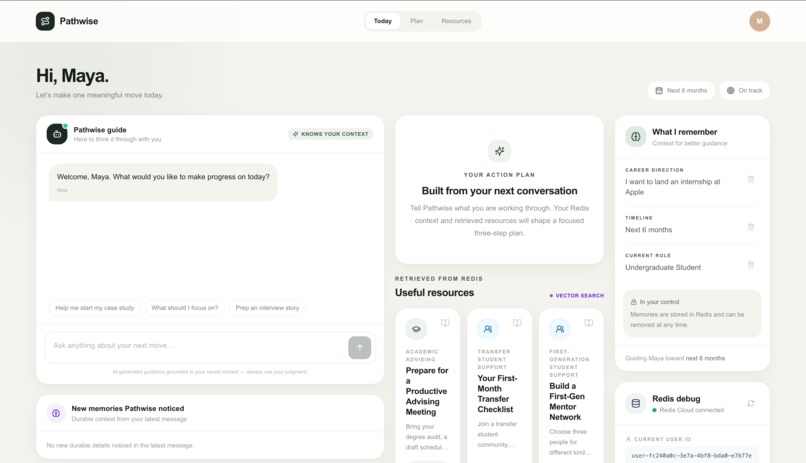Viewport: 806px width, 463px height.
Task: Click the Redis Cloud connected status
Action: coord(688,410)
